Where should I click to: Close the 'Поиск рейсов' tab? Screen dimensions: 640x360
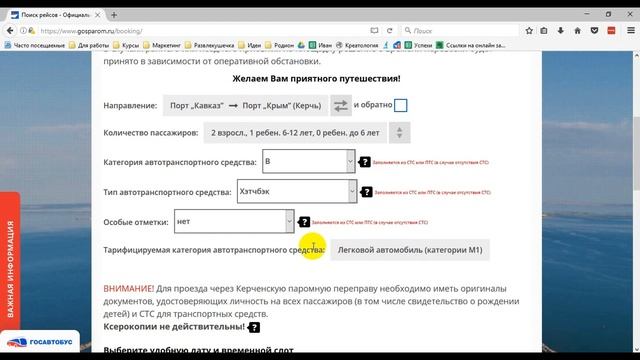click(x=98, y=15)
